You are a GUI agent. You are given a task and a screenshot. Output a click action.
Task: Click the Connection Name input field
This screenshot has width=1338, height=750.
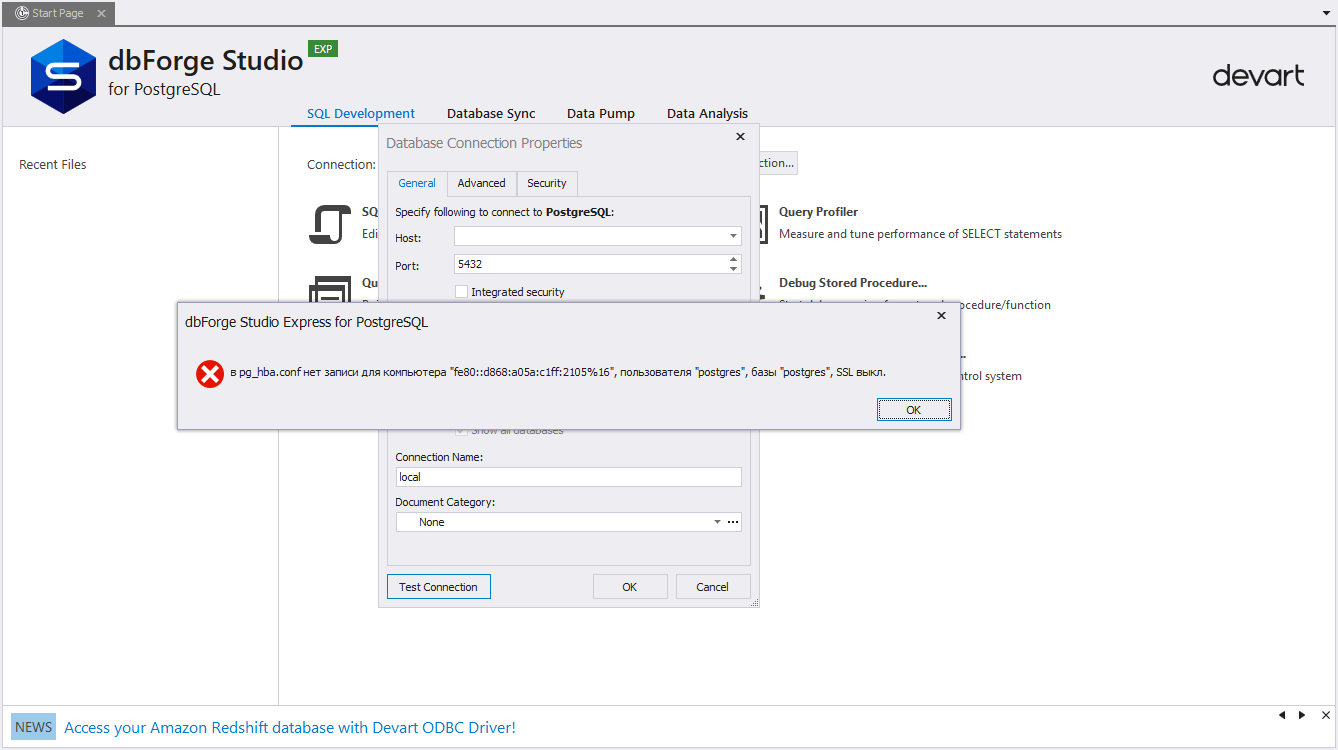click(568, 477)
